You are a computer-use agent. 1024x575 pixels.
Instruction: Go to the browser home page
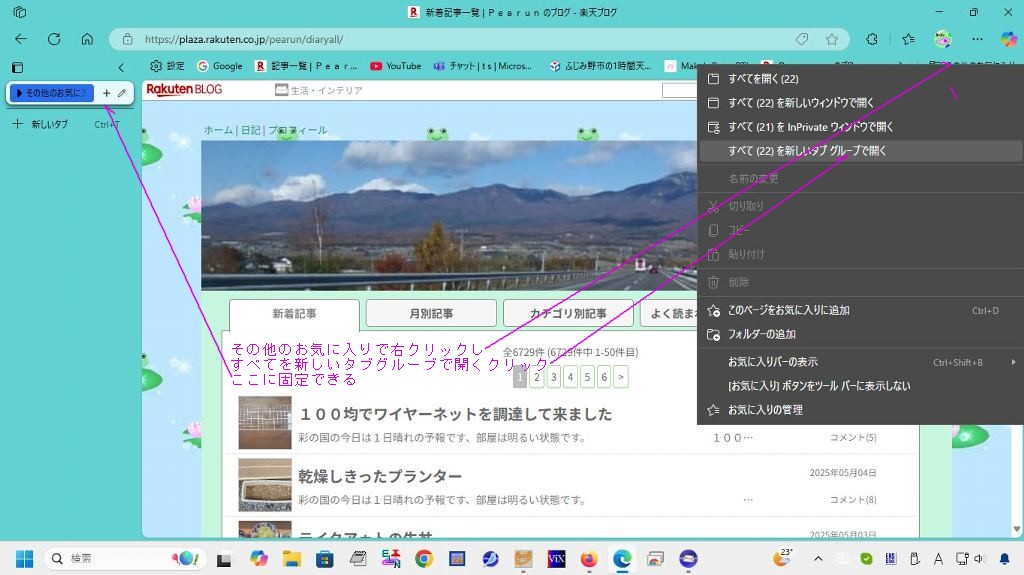[87, 39]
